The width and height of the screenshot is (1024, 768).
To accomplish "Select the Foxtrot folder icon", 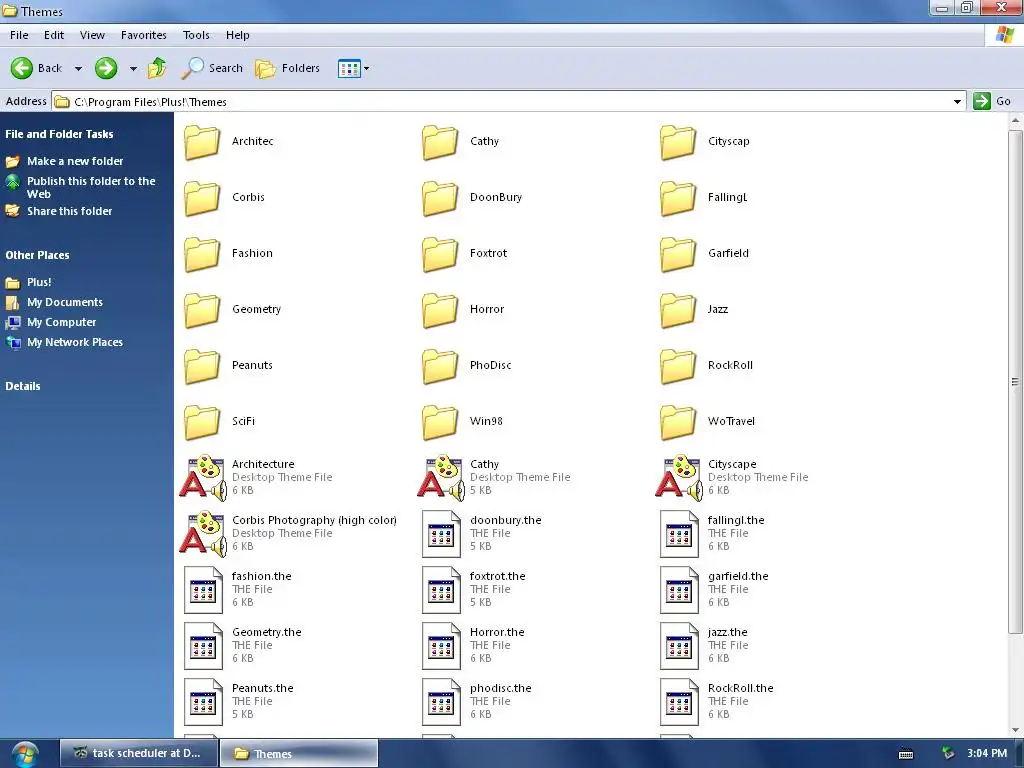I will coord(440,254).
